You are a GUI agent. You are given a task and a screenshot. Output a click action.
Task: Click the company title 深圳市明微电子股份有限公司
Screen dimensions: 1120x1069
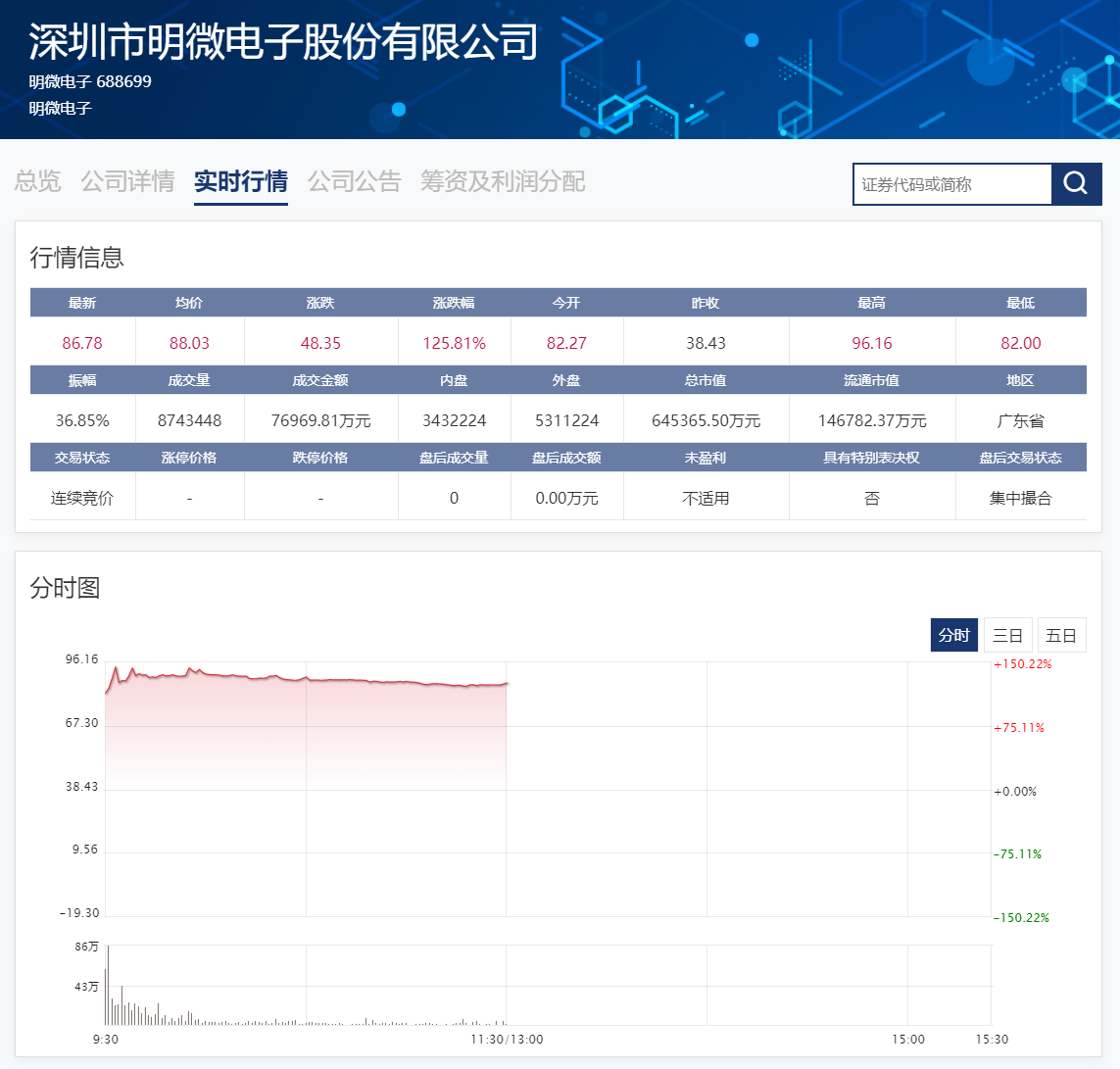point(283,41)
